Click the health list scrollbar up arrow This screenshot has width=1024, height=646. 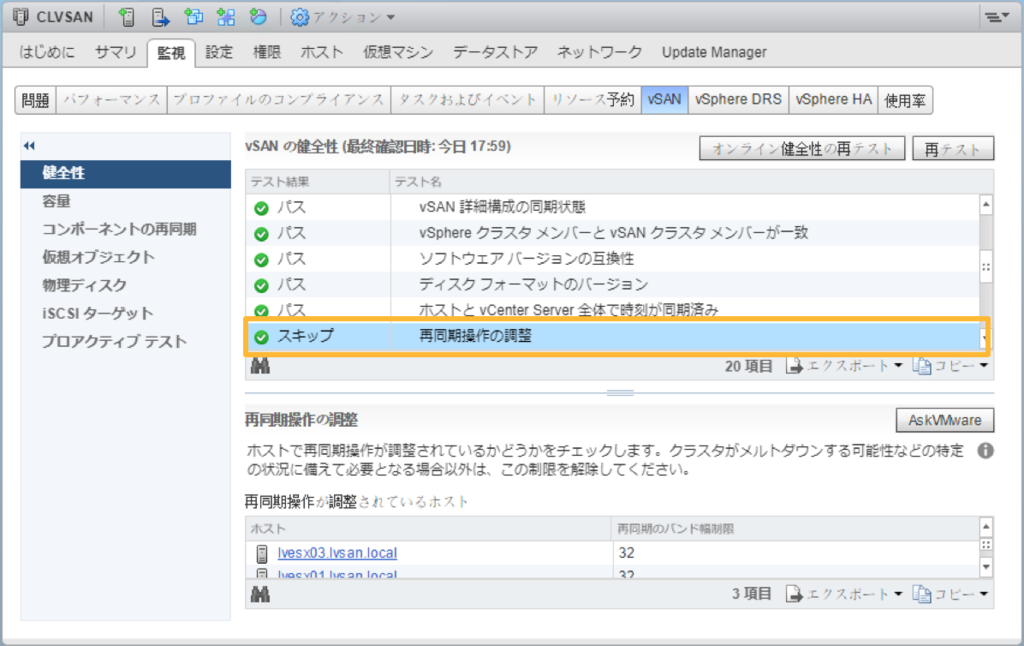click(986, 205)
